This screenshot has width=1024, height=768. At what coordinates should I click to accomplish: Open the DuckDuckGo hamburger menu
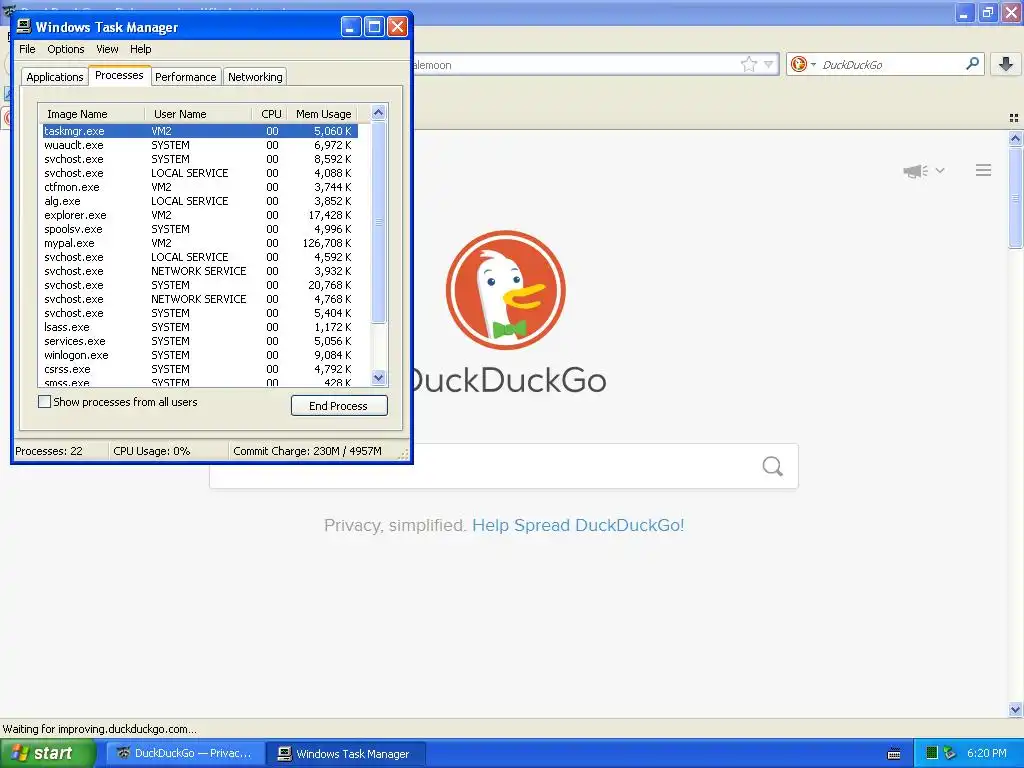coord(984,170)
